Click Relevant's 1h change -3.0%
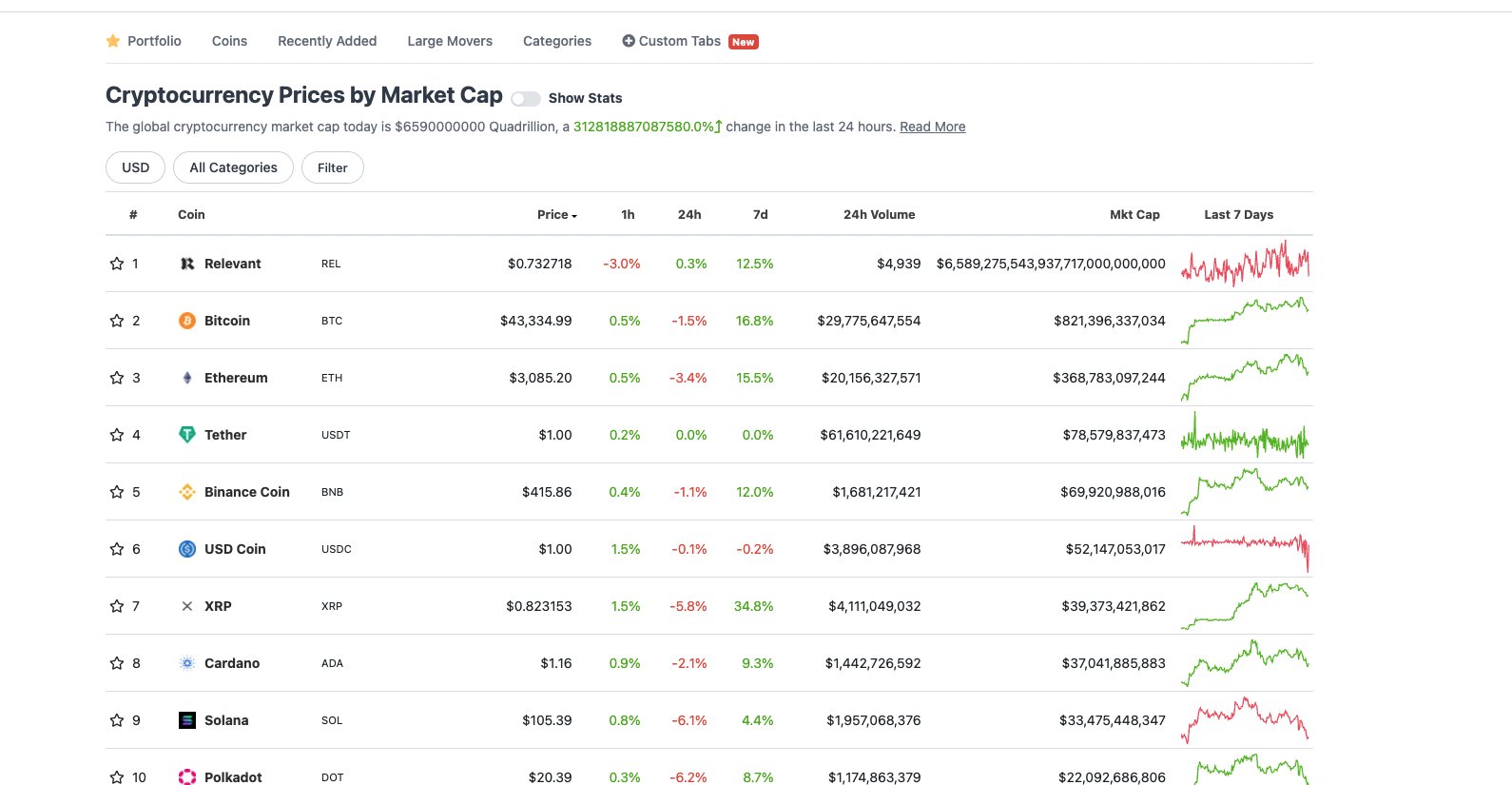 [622, 264]
